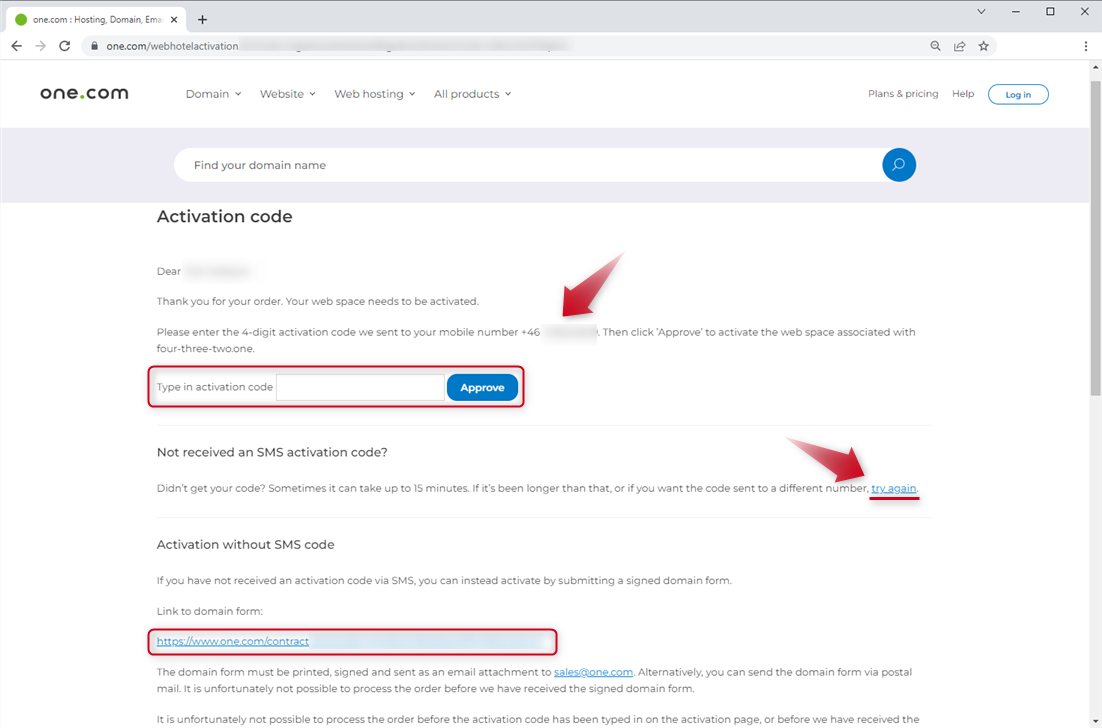
Task: Open the Chrome three-dot menu
Action: [x=1086, y=46]
